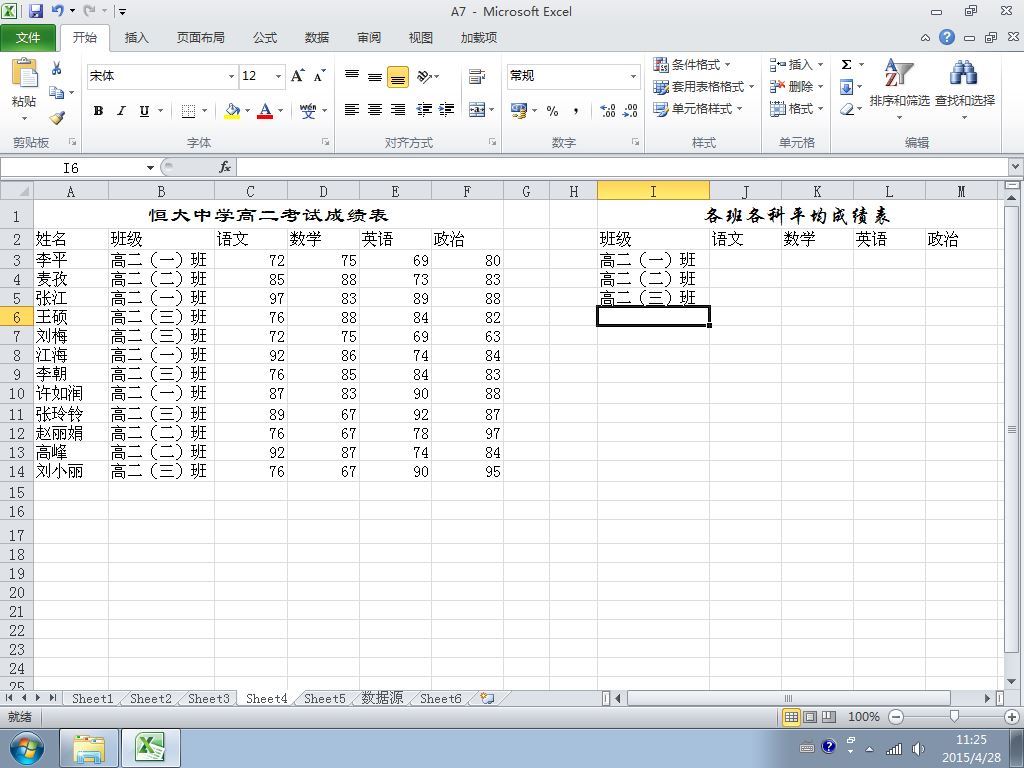Undo last action in quick toolbar
The image size is (1024, 768).
coord(57,10)
